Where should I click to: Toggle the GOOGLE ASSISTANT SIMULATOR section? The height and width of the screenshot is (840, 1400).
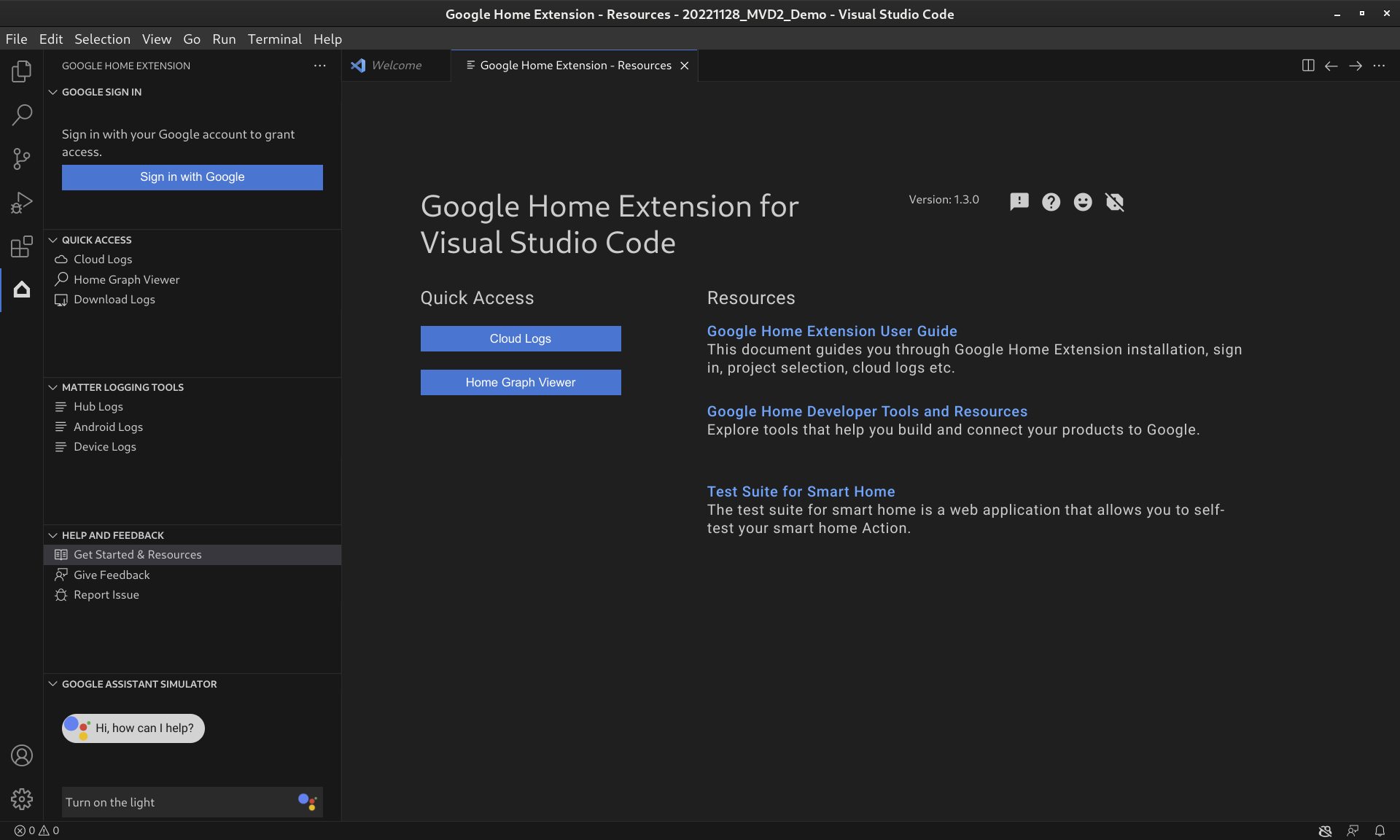52,683
